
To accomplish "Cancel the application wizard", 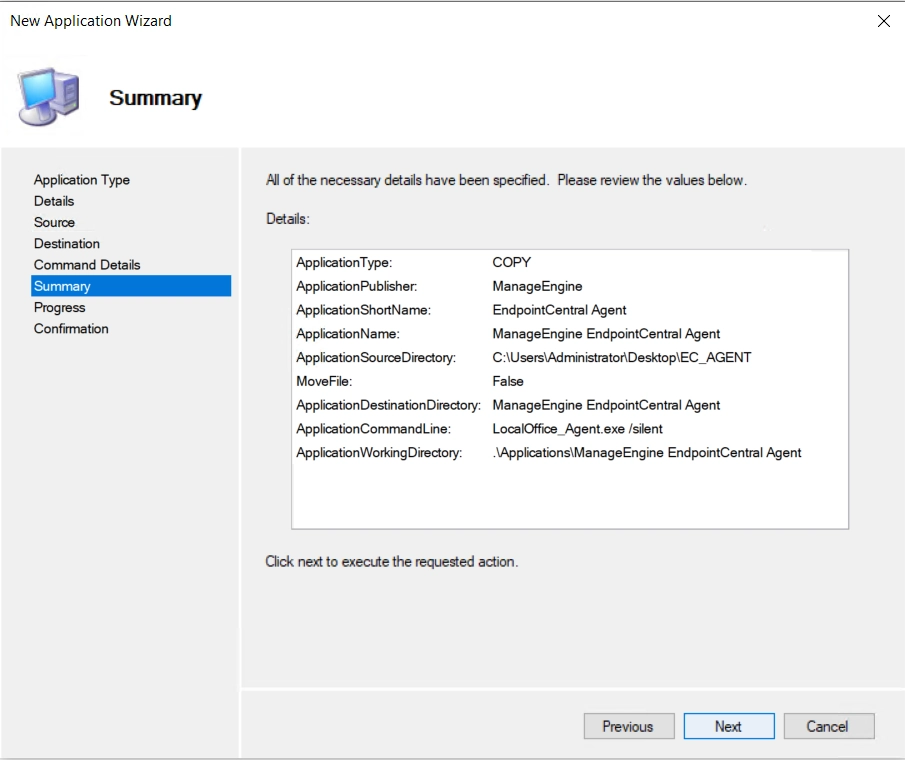I will [828, 726].
